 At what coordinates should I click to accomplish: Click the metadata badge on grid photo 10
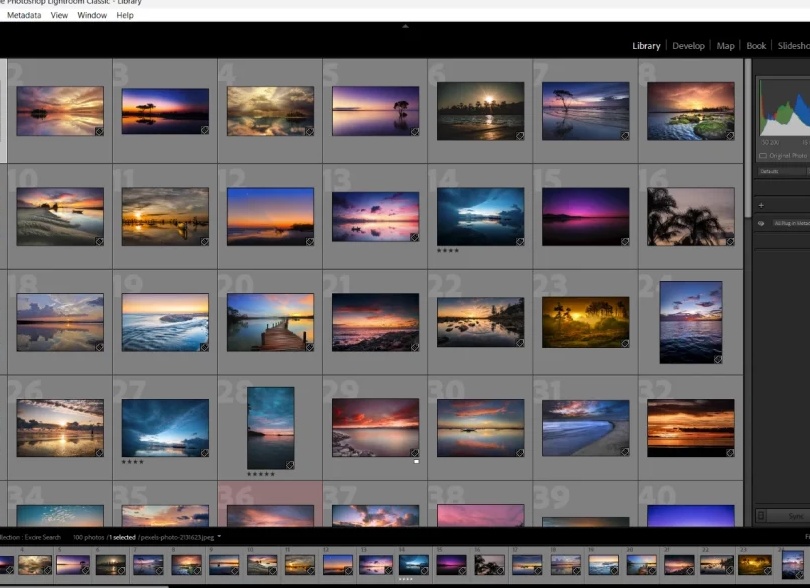99,241
